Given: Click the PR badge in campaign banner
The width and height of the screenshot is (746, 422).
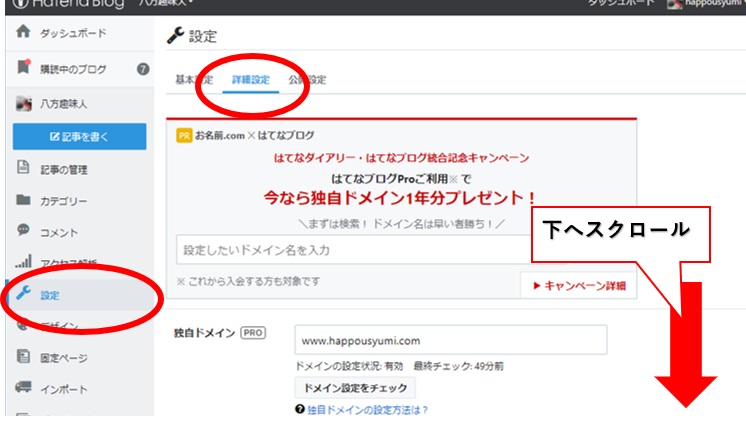Looking at the screenshot, I should click(x=184, y=135).
